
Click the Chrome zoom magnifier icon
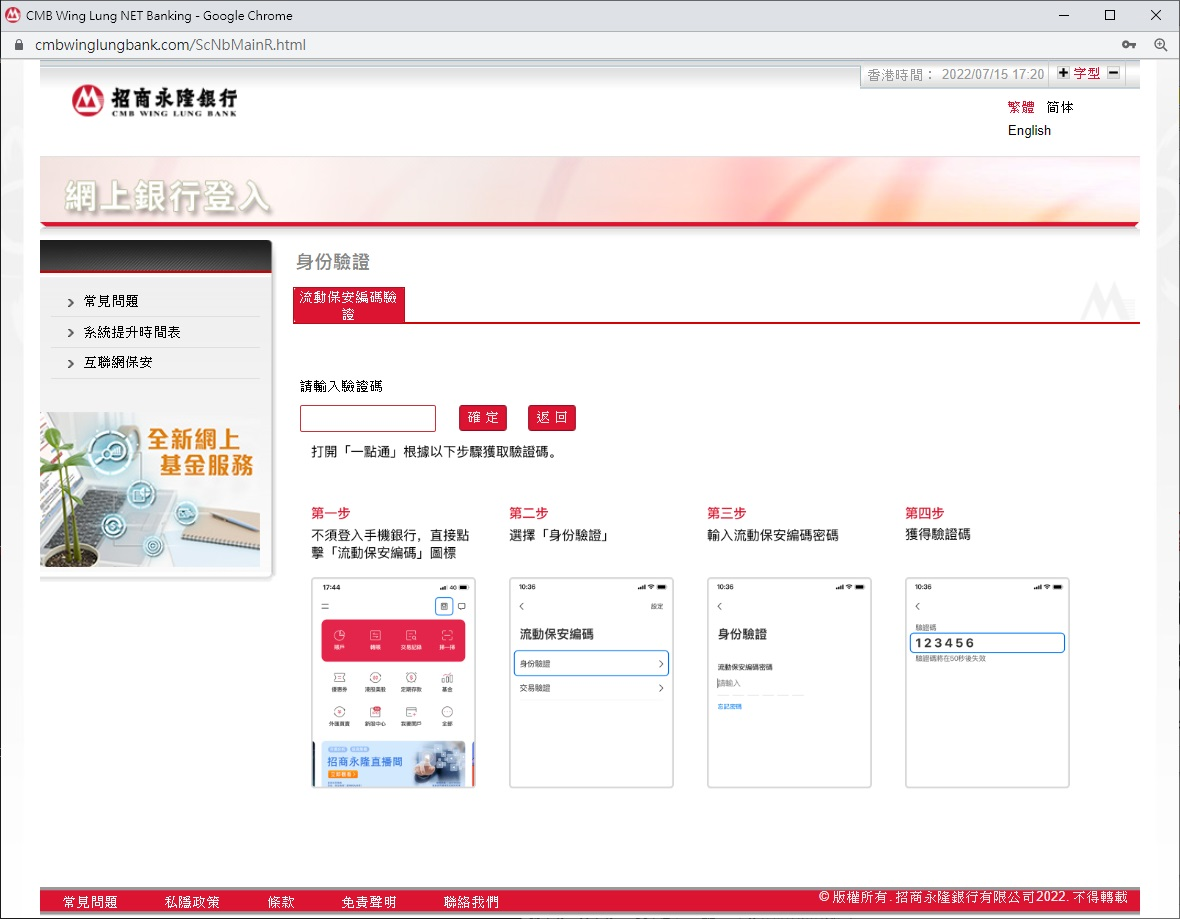coord(1160,45)
